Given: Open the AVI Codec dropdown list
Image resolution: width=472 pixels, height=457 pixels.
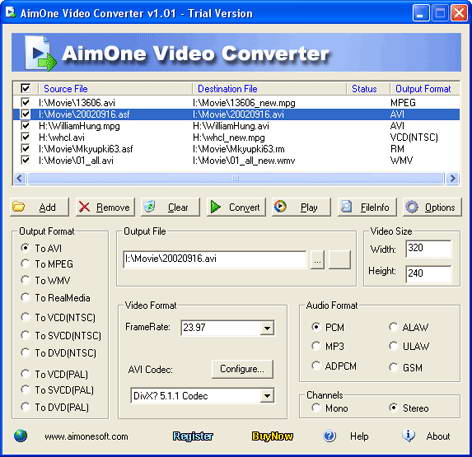Looking at the screenshot, I should click(x=267, y=396).
